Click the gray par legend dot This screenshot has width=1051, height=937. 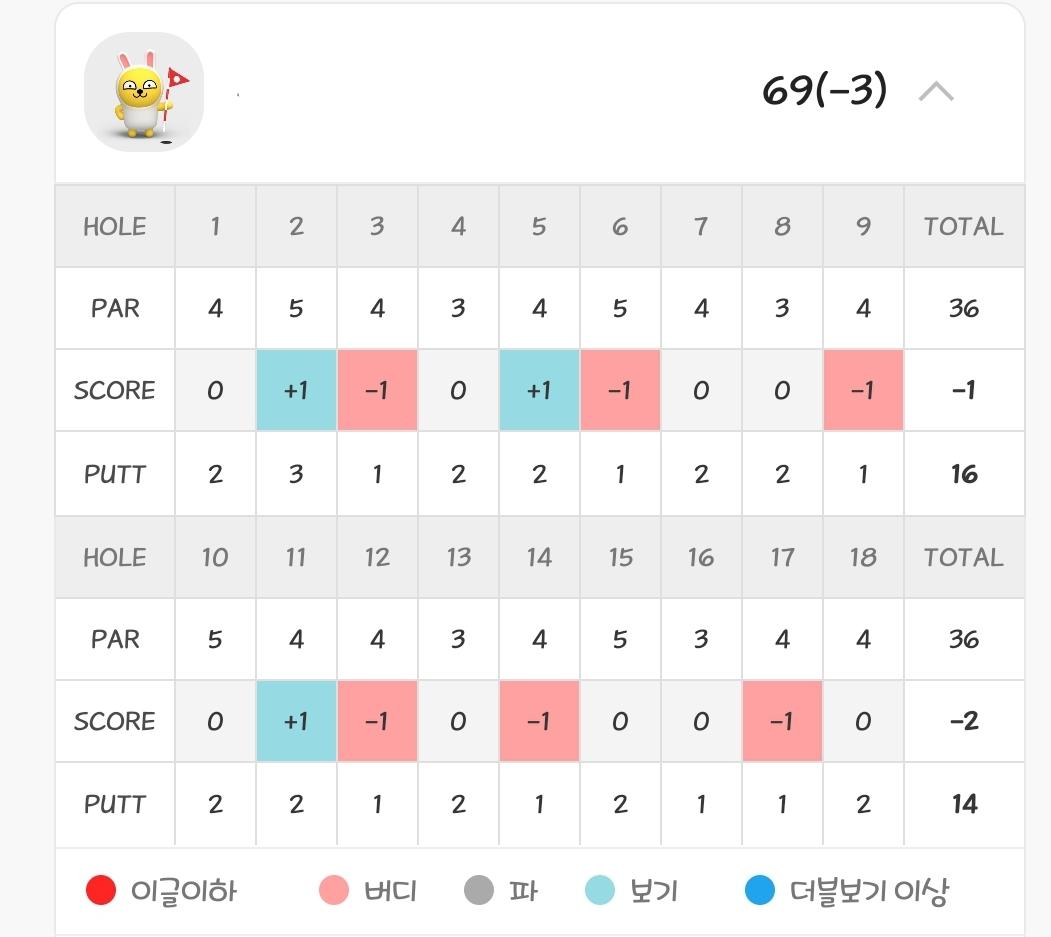click(479, 890)
